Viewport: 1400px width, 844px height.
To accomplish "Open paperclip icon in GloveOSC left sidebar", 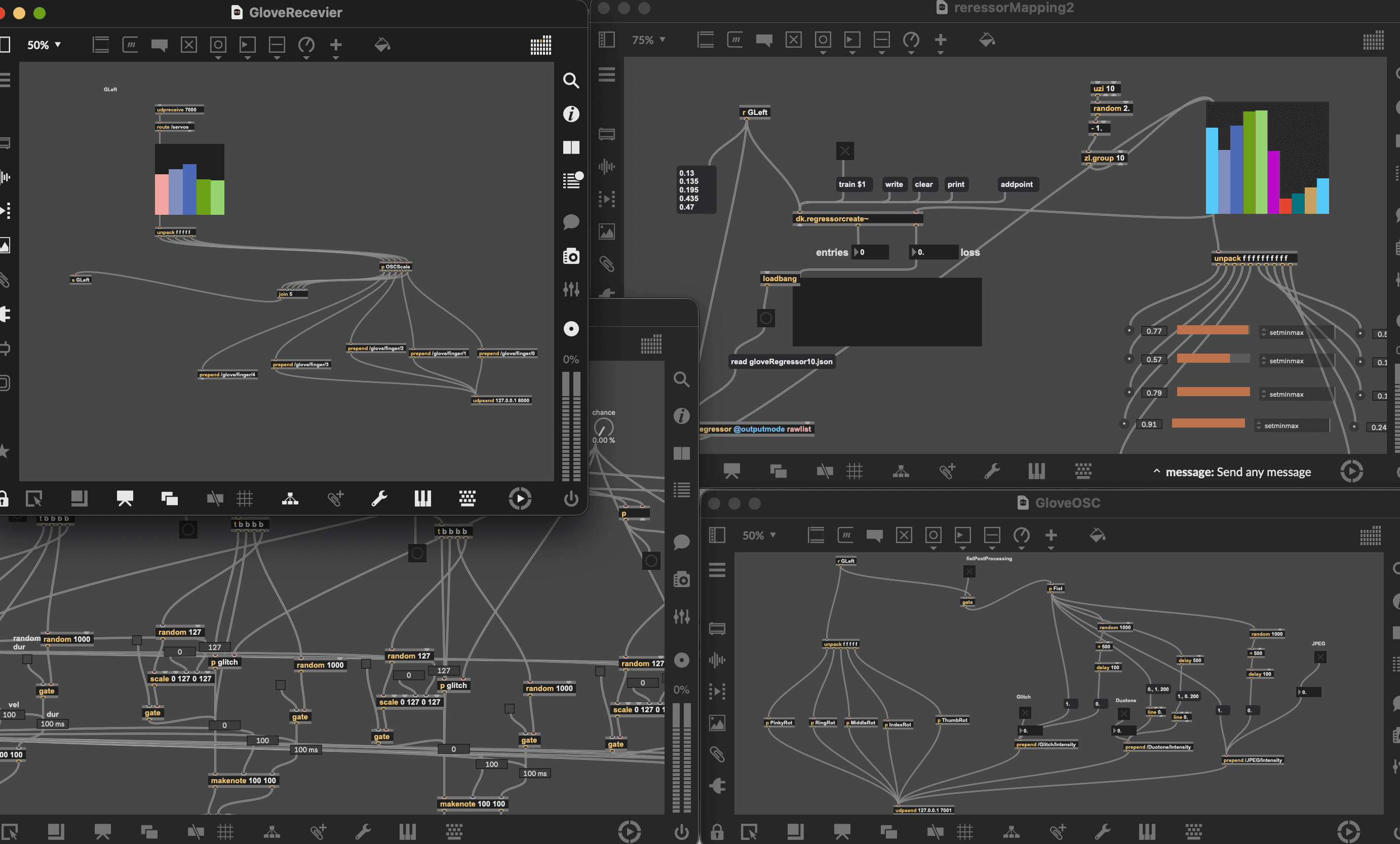I will click(x=717, y=755).
